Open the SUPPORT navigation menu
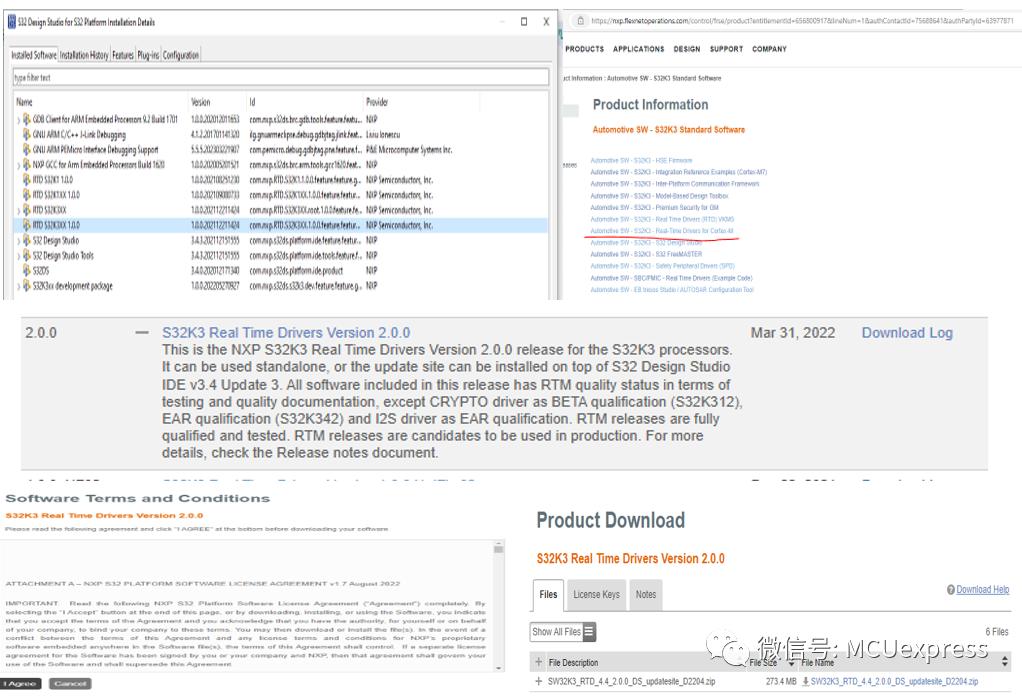Screen dimensions: 1022x697 pyautogui.click(x=726, y=49)
